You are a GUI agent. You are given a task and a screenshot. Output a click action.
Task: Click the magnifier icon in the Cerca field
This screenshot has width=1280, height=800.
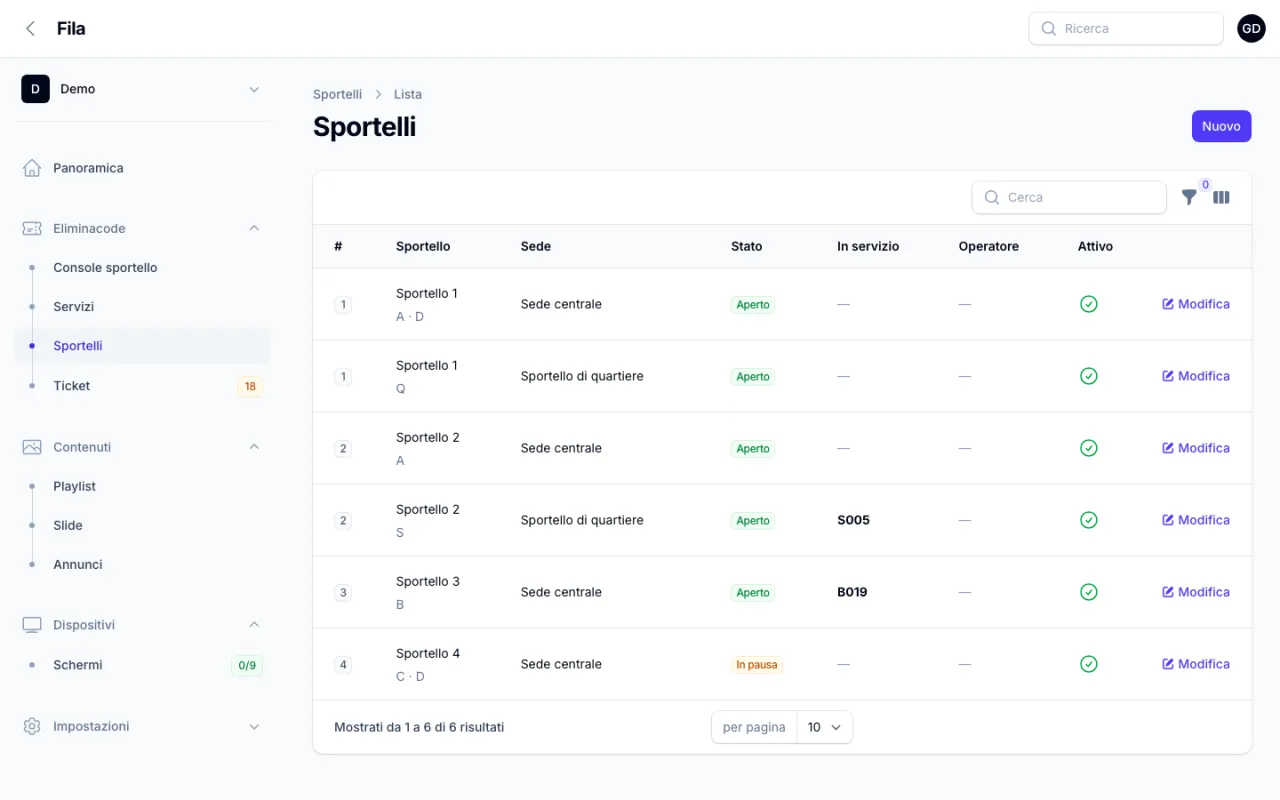(992, 198)
